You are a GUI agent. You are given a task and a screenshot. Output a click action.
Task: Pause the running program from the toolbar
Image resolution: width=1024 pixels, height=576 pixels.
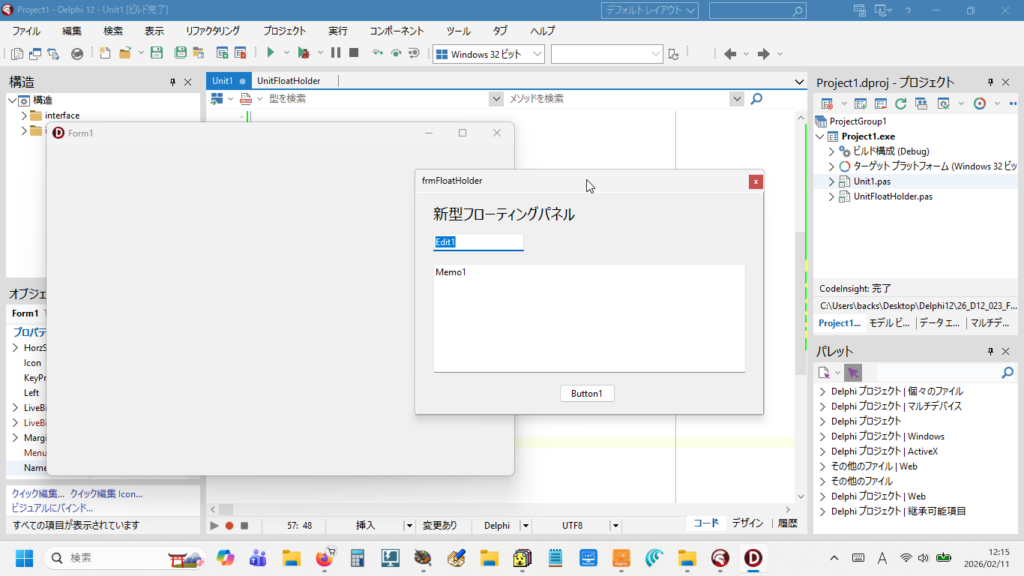pyautogui.click(x=336, y=53)
